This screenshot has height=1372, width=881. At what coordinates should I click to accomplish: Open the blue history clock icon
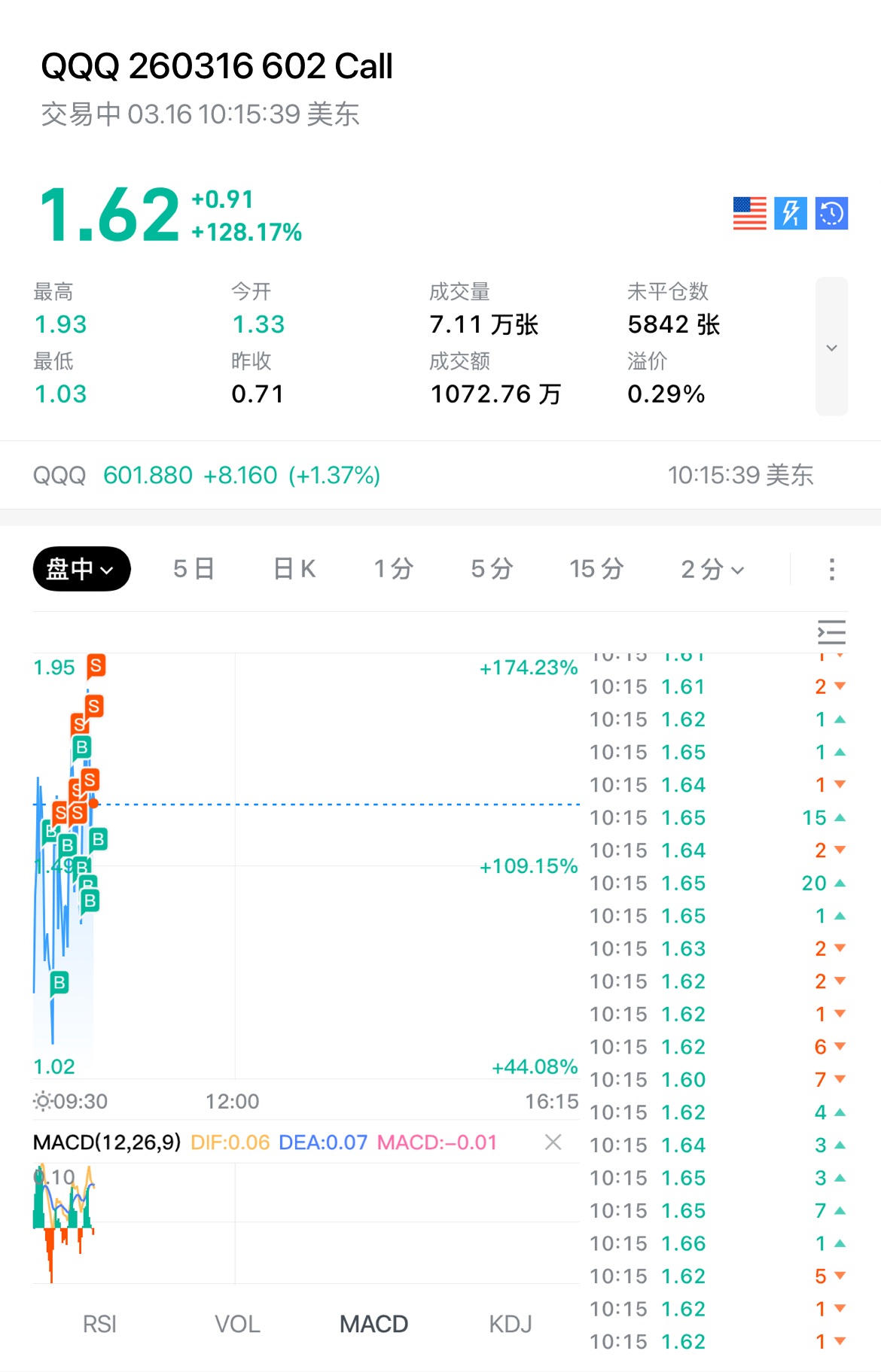(x=831, y=214)
